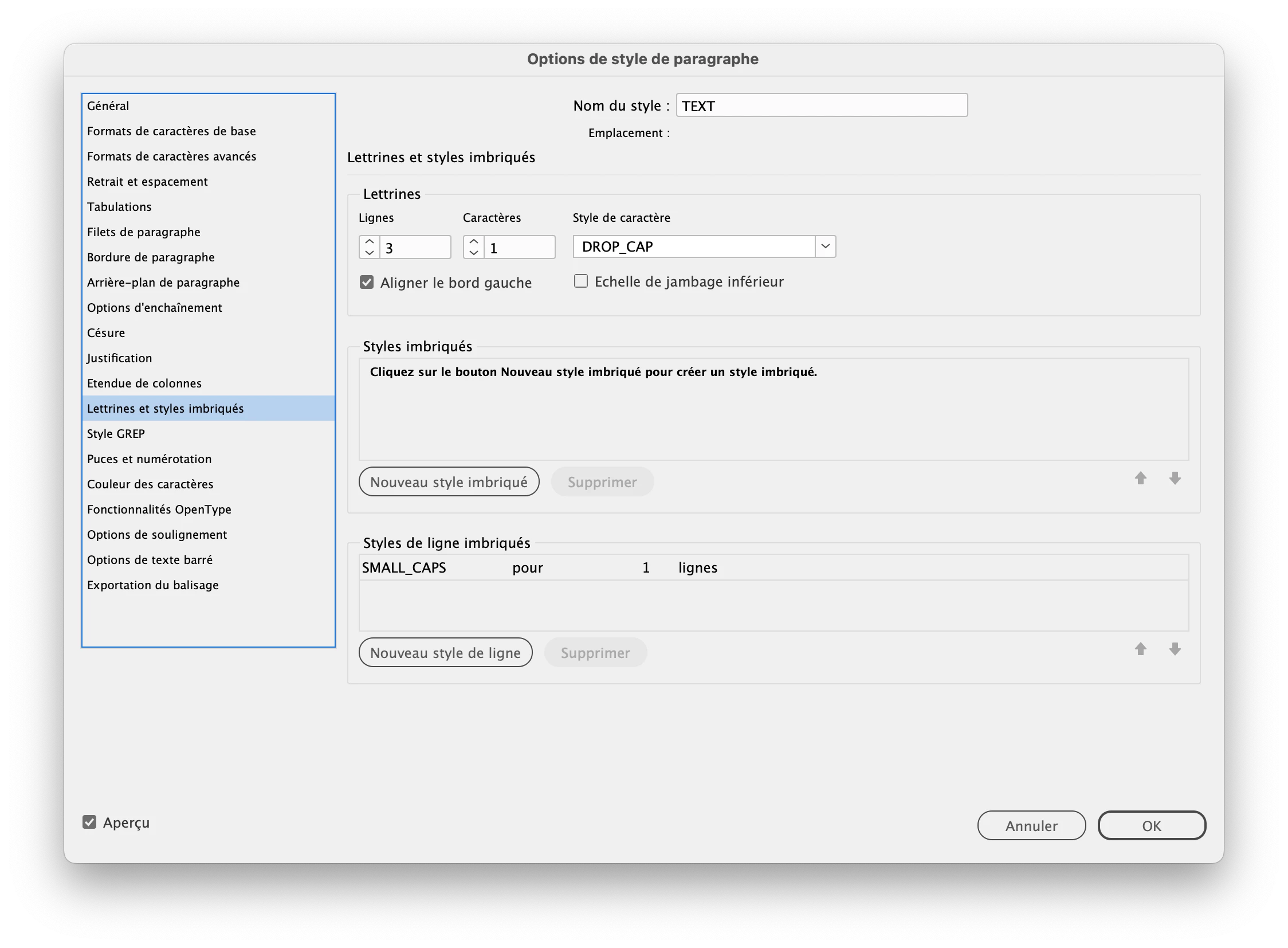Select Arrière-plan de paragraphe
Screen dimensions: 1288x948
point(208,283)
